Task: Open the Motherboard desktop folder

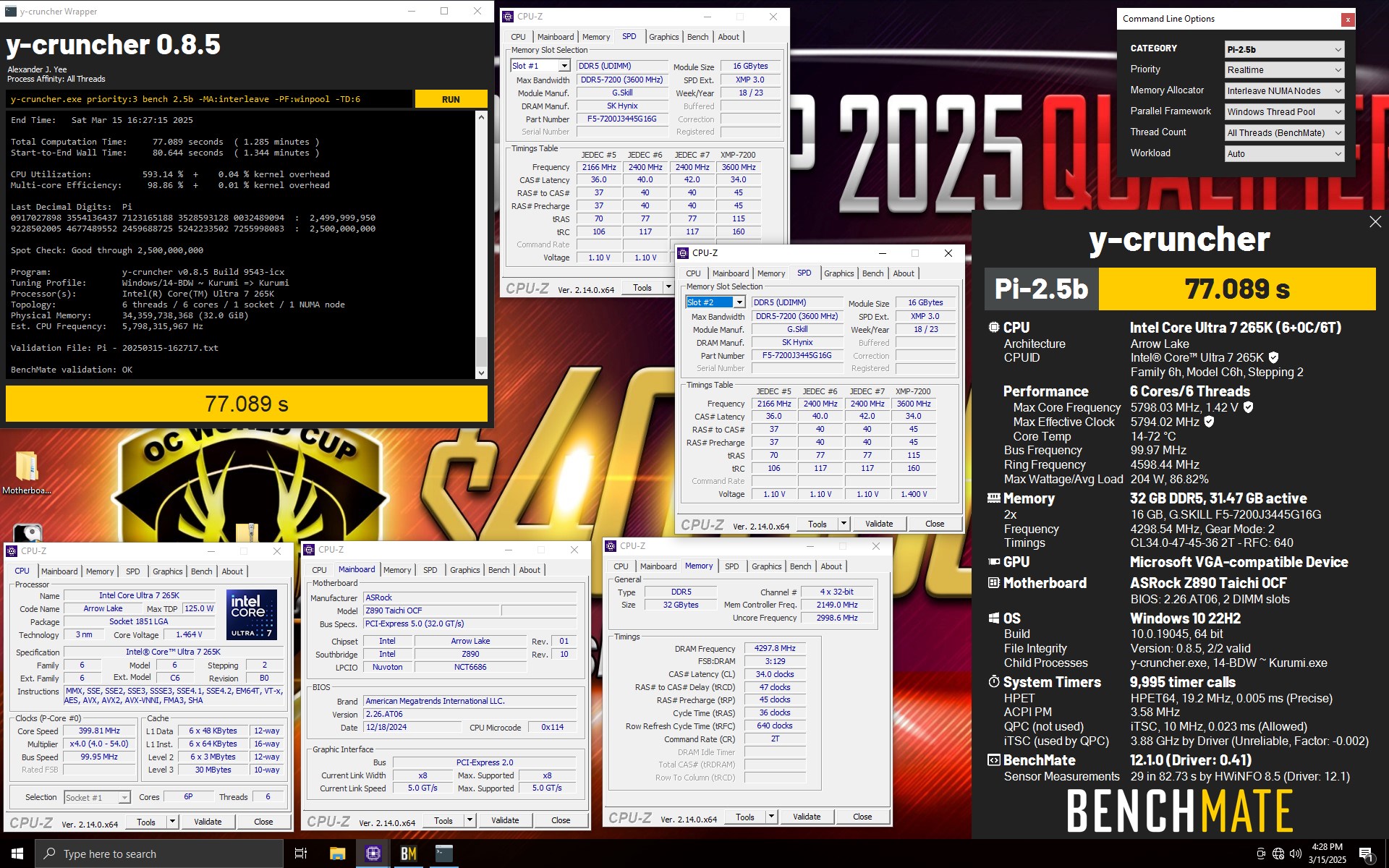Action: [x=27, y=472]
